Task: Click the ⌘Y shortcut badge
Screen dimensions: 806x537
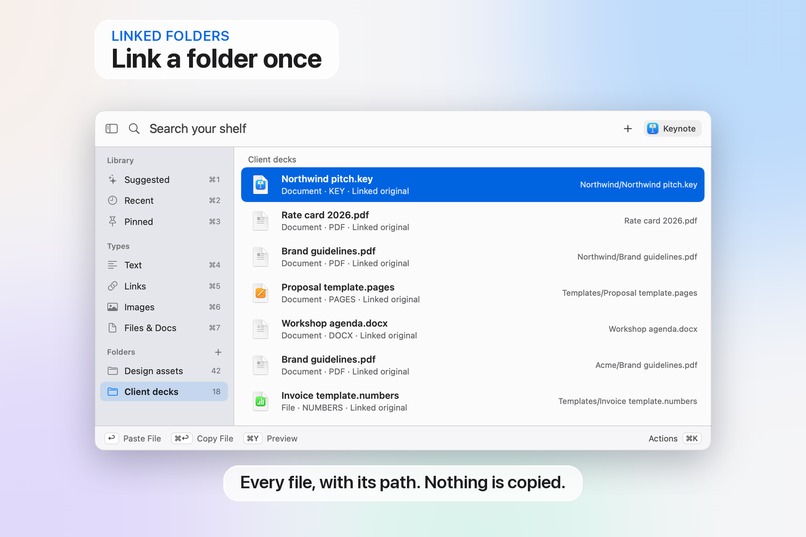Action: (x=252, y=438)
